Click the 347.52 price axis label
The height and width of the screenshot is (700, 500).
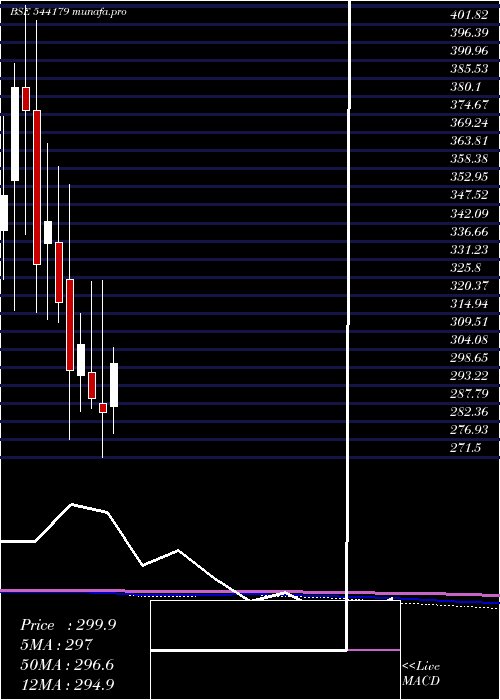[x=468, y=195]
